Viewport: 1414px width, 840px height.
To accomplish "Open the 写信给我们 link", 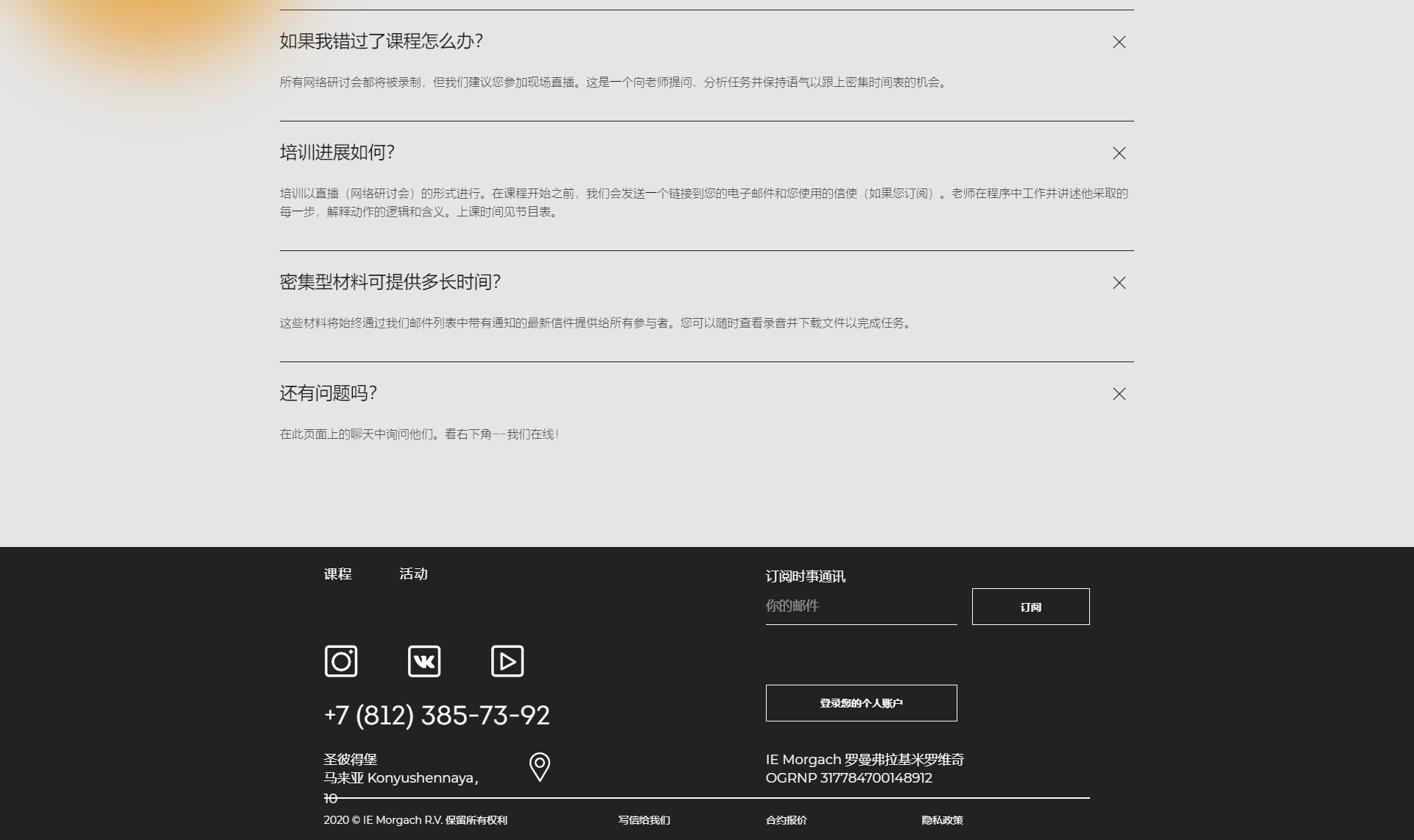I will (644, 820).
